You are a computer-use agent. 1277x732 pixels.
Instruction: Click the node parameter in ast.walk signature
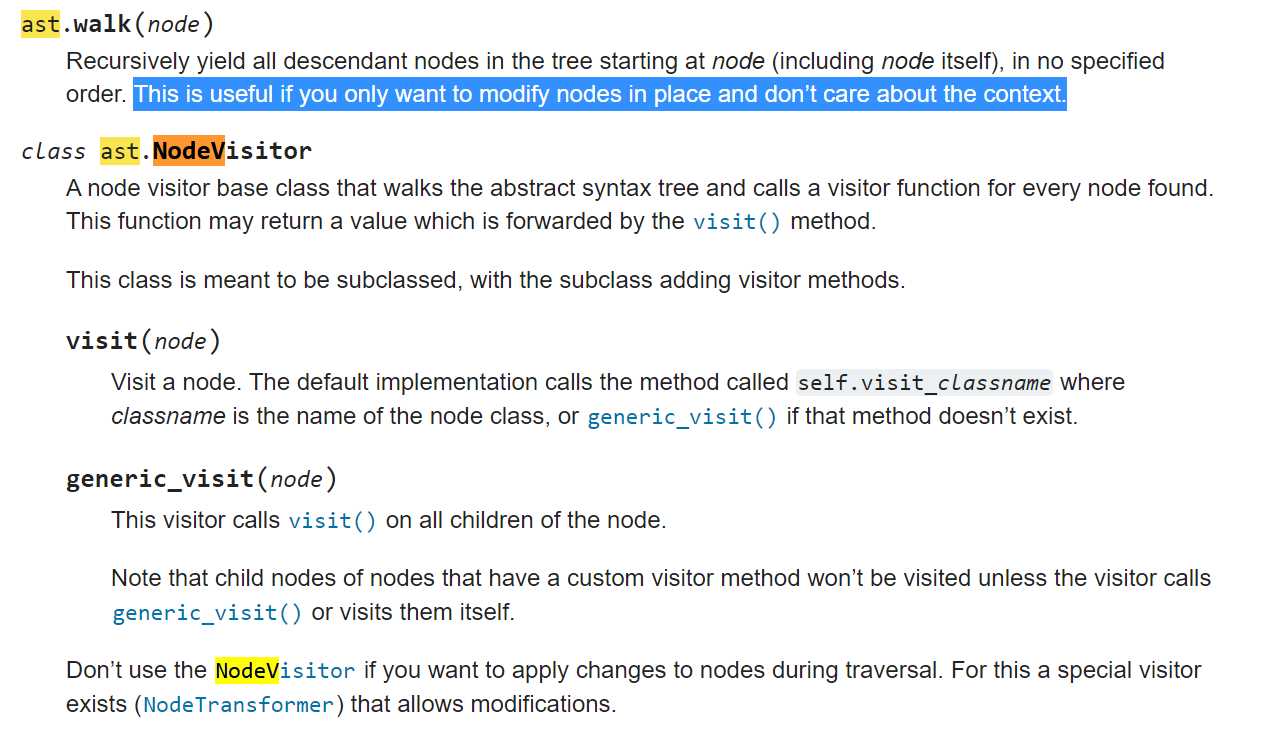(x=174, y=25)
